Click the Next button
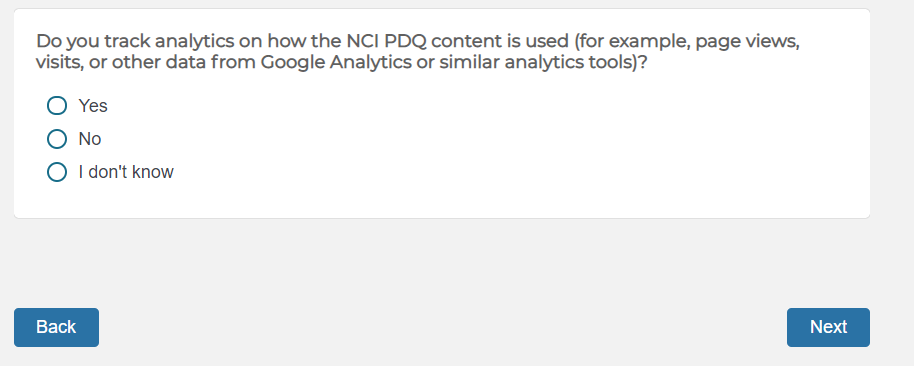 click(x=828, y=327)
